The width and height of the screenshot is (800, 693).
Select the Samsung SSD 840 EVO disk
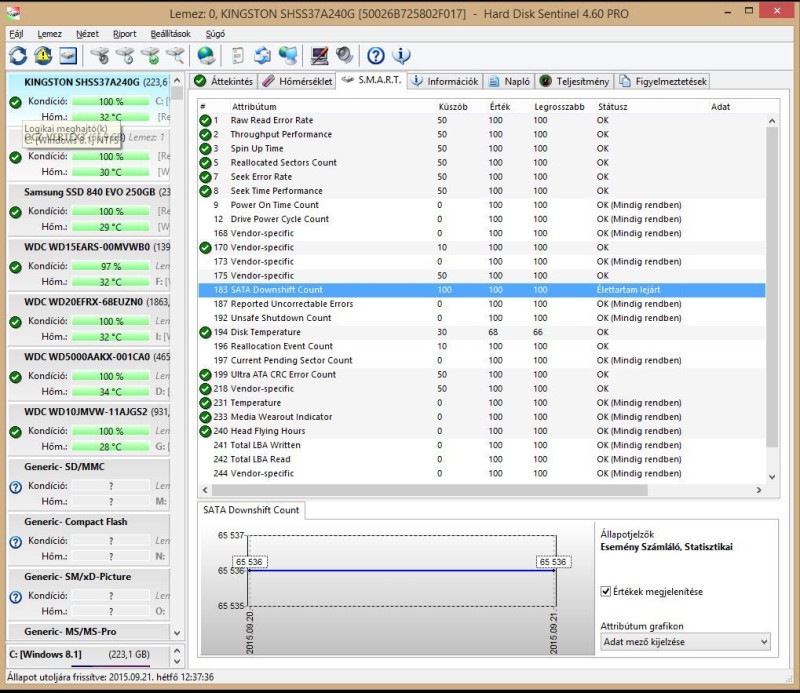[89, 192]
